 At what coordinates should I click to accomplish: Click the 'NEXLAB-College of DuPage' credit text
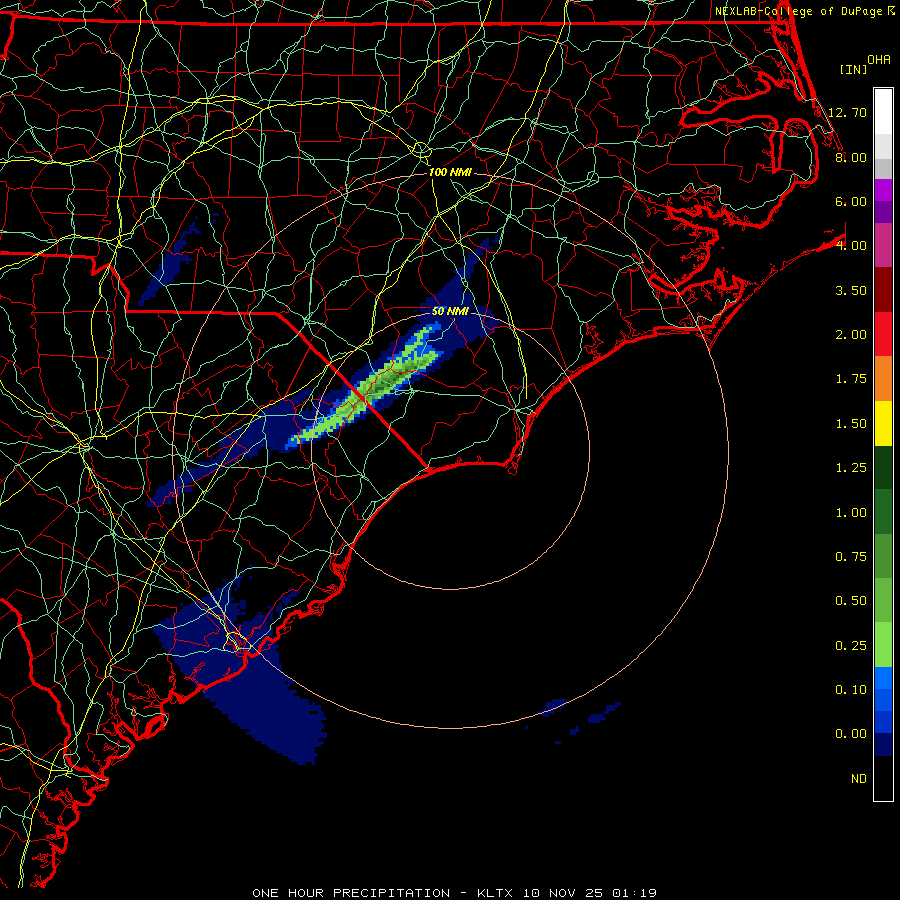(x=799, y=11)
